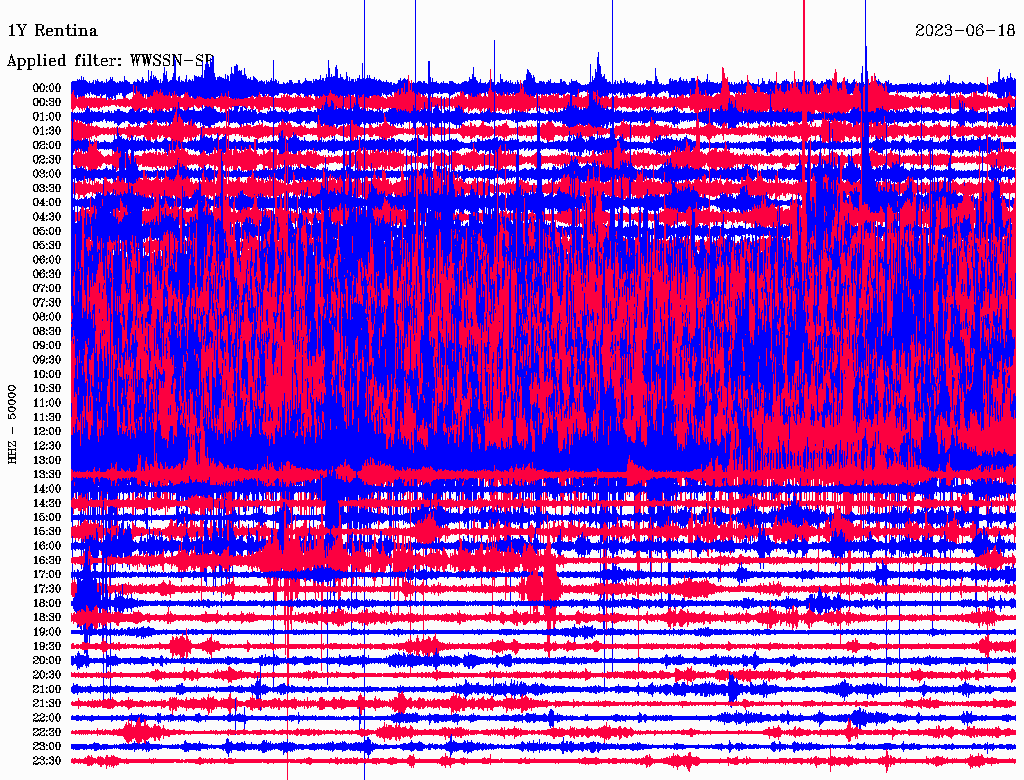Select the 00:30 time label
This screenshot has width=1024, height=780.
pyautogui.click(x=47, y=103)
